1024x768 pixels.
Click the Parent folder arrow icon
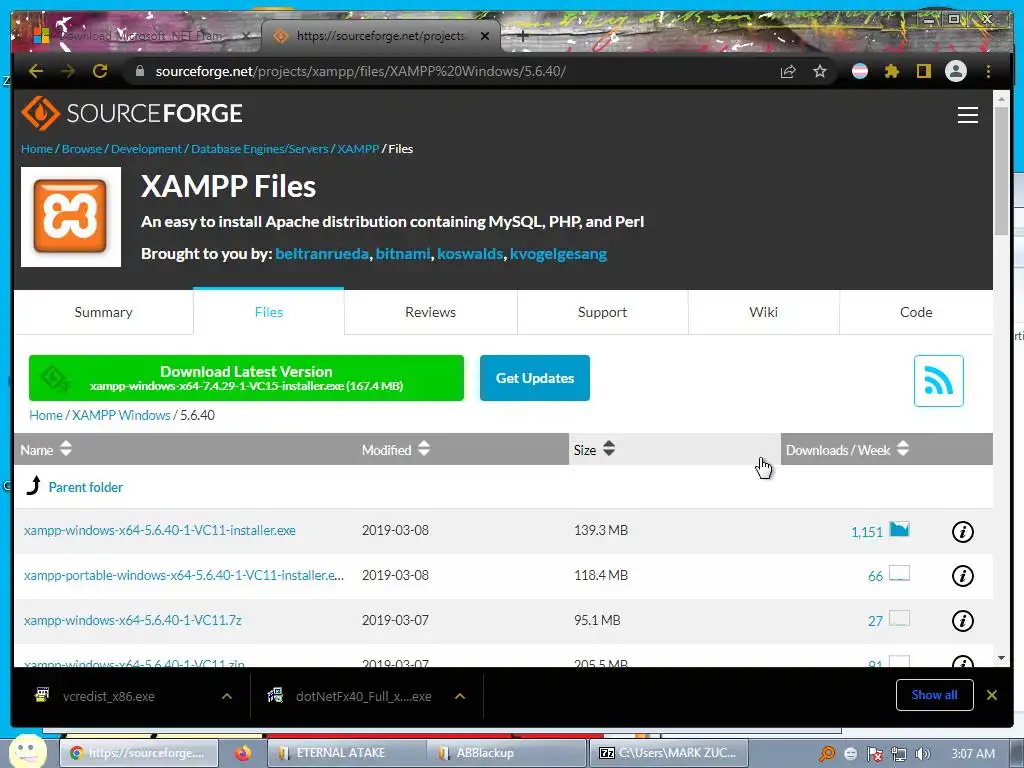tap(34, 486)
